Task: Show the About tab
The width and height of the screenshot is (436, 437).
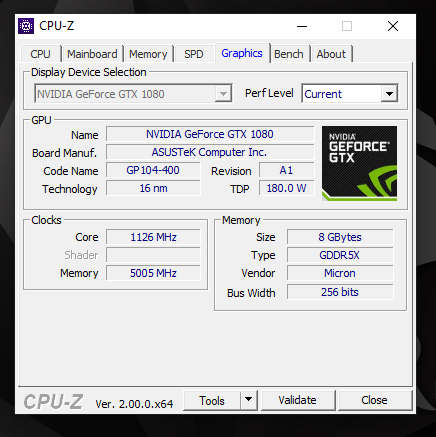Action: tap(331, 54)
